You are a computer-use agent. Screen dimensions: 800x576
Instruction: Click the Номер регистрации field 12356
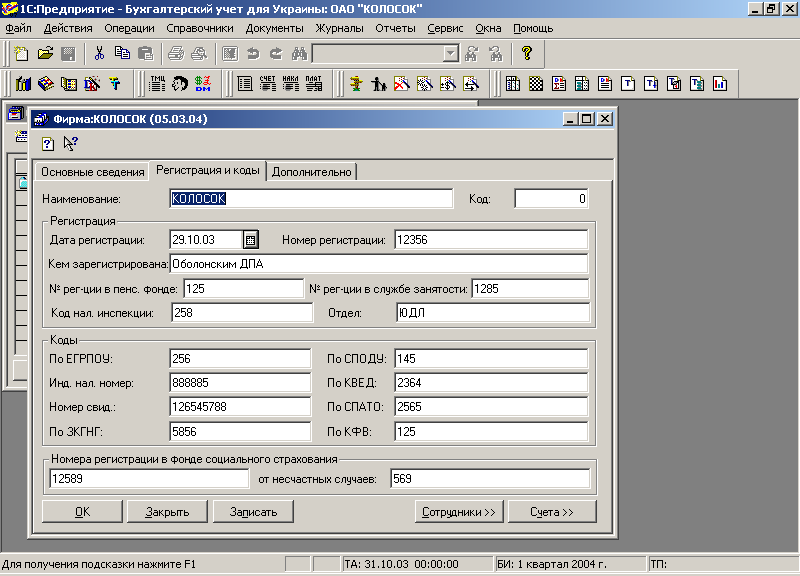point(491,240)
